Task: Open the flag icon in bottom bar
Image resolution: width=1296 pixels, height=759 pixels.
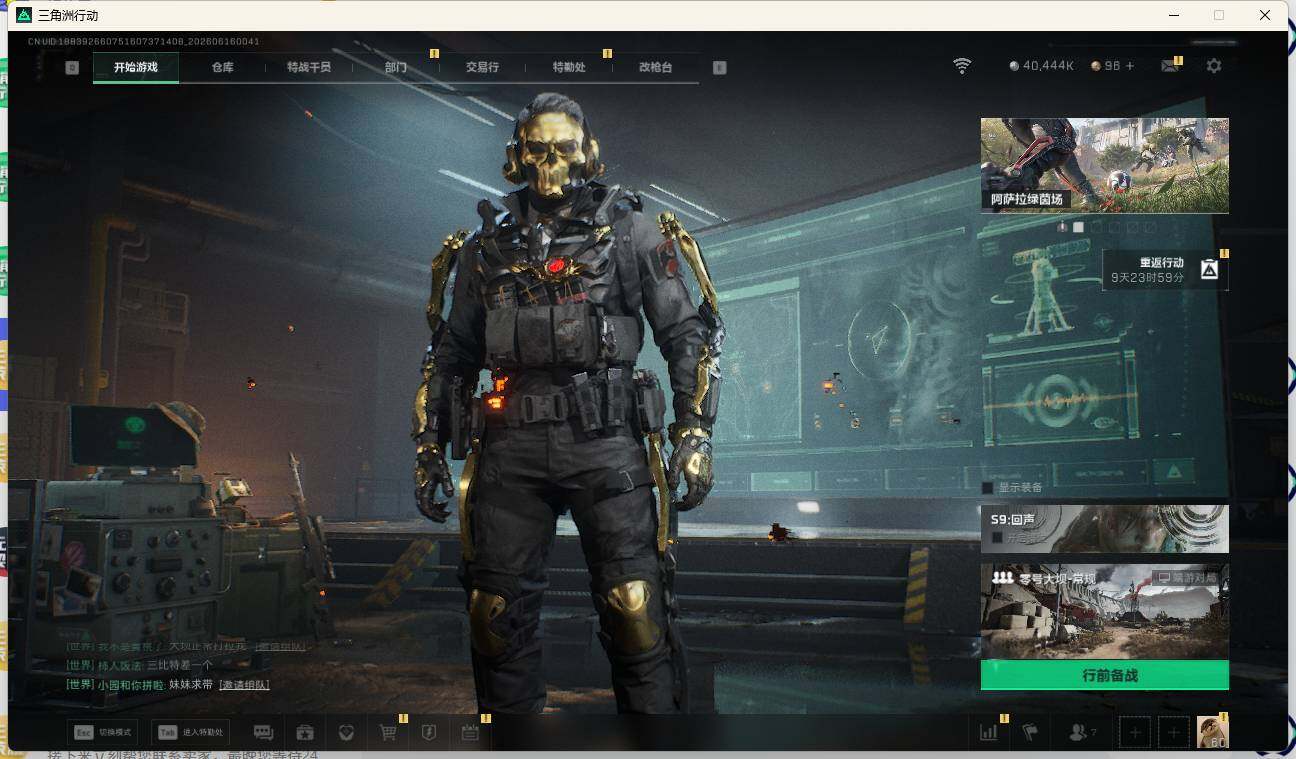Action: pos(1030,733)
